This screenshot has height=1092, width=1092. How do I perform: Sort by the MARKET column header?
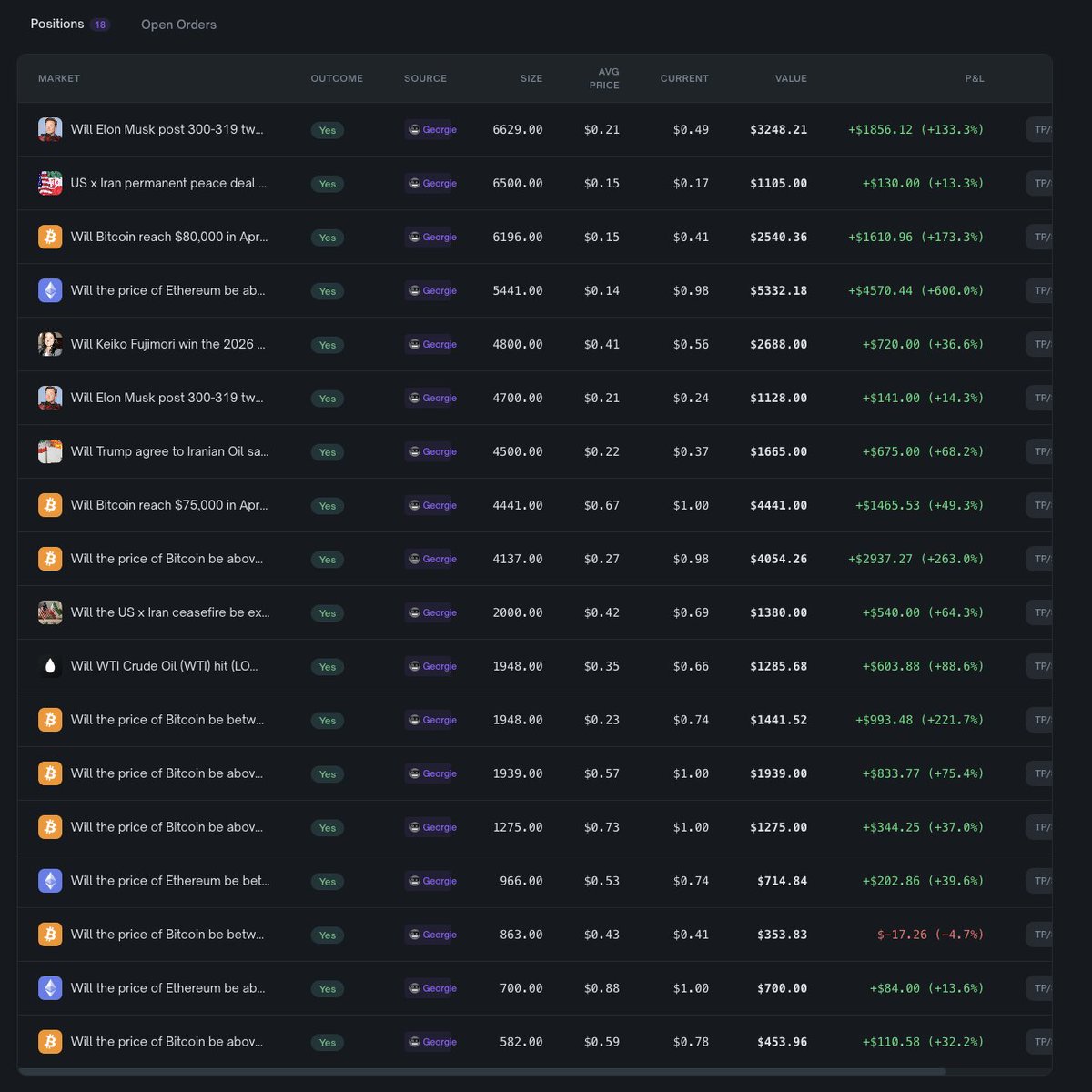click(59, 78)
